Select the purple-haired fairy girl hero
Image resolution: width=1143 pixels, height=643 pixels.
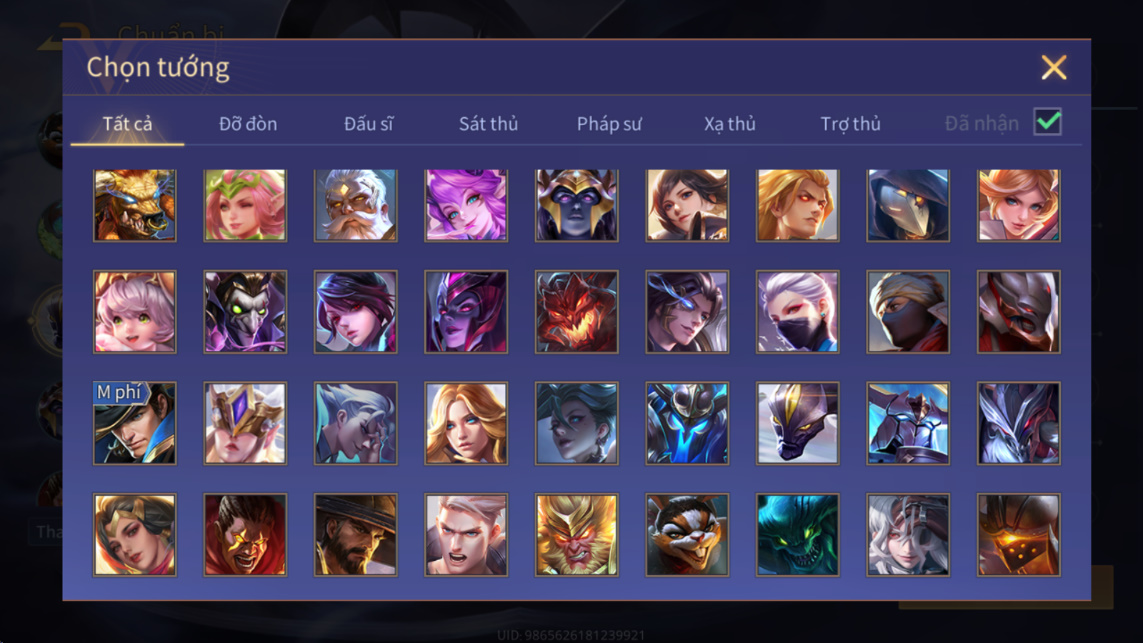(x=466, y=206)
